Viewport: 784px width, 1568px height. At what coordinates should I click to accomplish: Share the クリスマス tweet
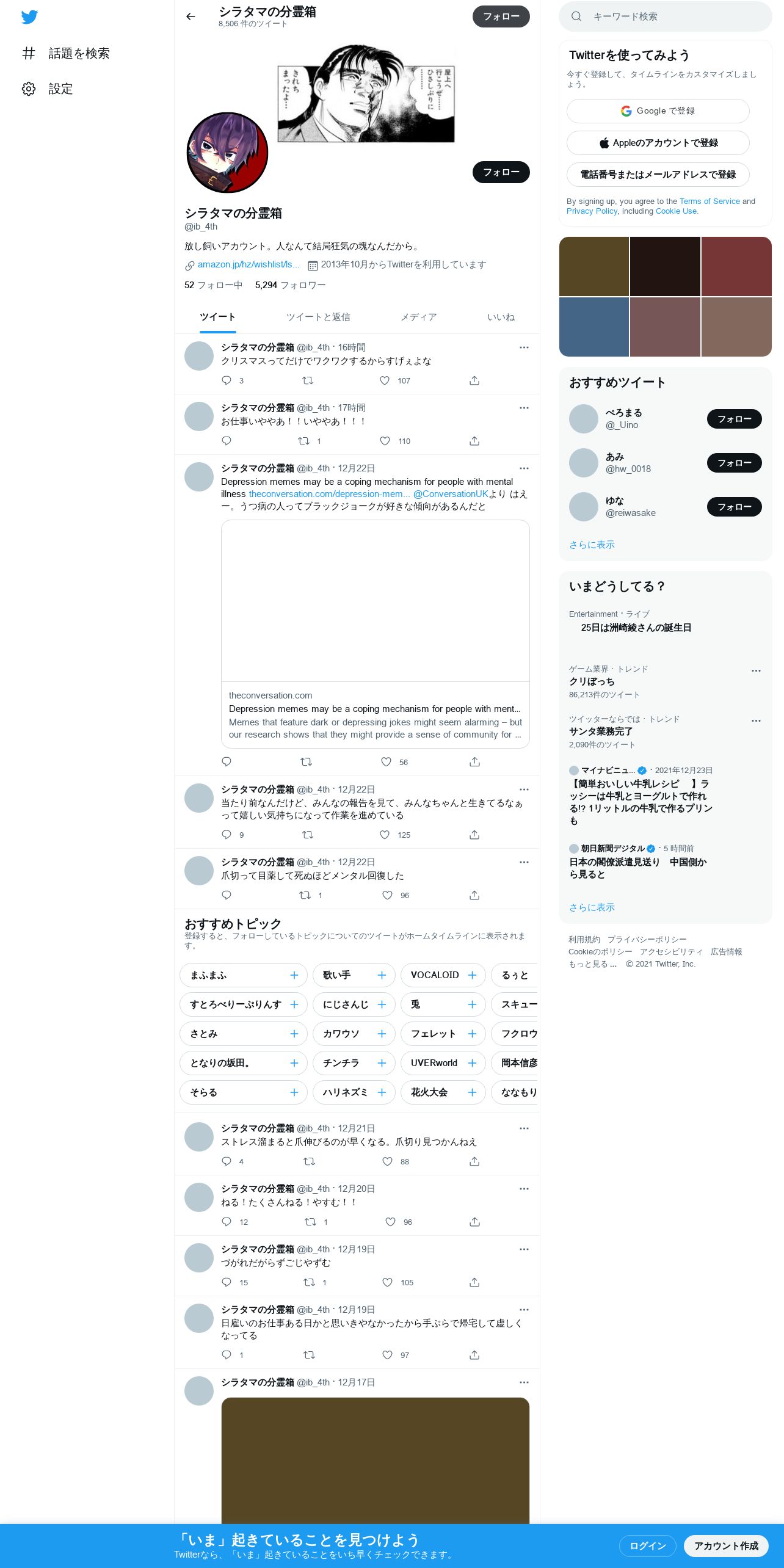point(474,380)
